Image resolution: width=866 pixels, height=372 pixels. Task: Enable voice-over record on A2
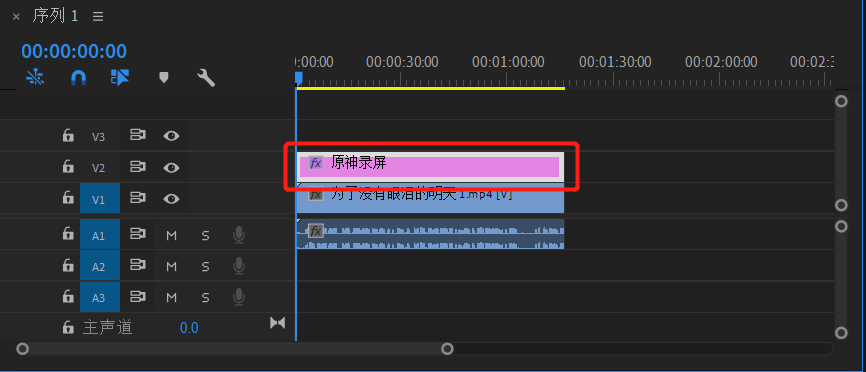click(x=239, y=267)
